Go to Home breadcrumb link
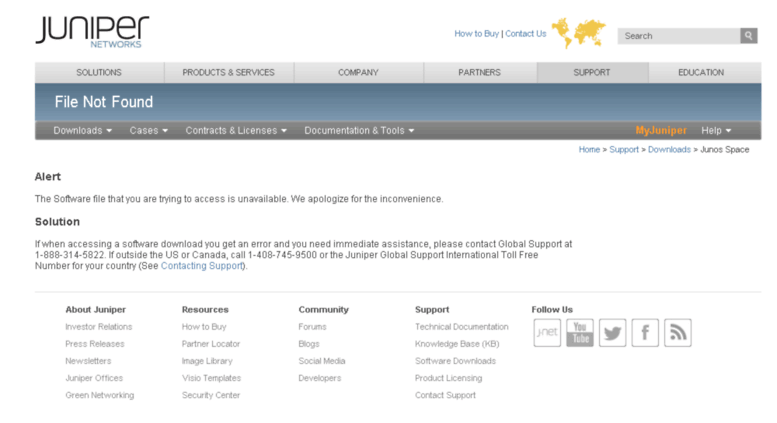Image resolution: width=777 pixels, height=423 pixels. (x=589, y=150)
